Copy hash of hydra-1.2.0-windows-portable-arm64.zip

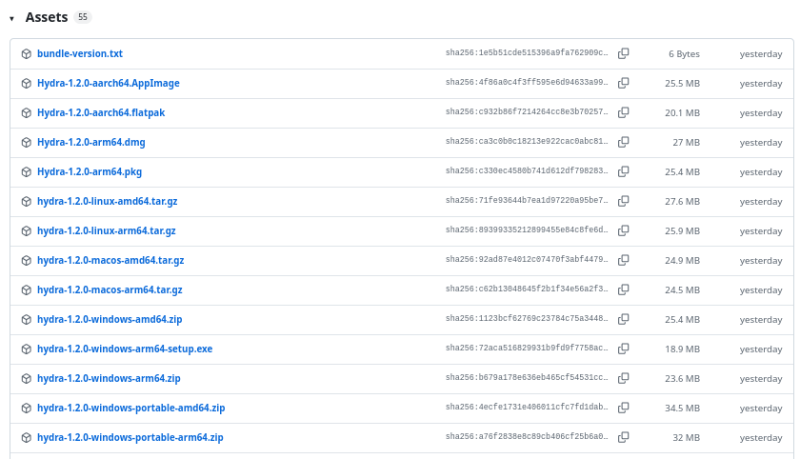pyautogui.click(x=623, y=438)
